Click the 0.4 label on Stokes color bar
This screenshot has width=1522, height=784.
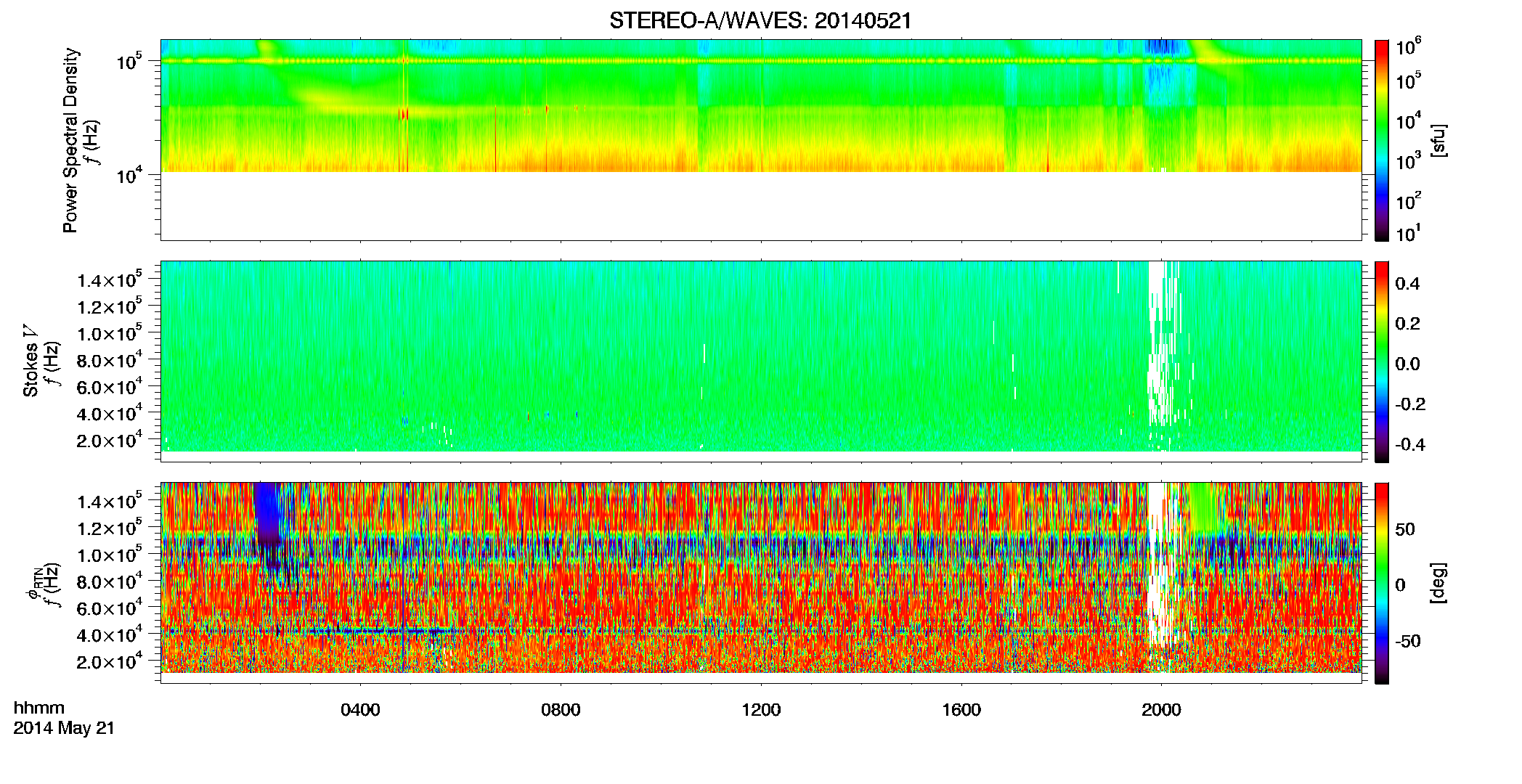(1407, 284)
